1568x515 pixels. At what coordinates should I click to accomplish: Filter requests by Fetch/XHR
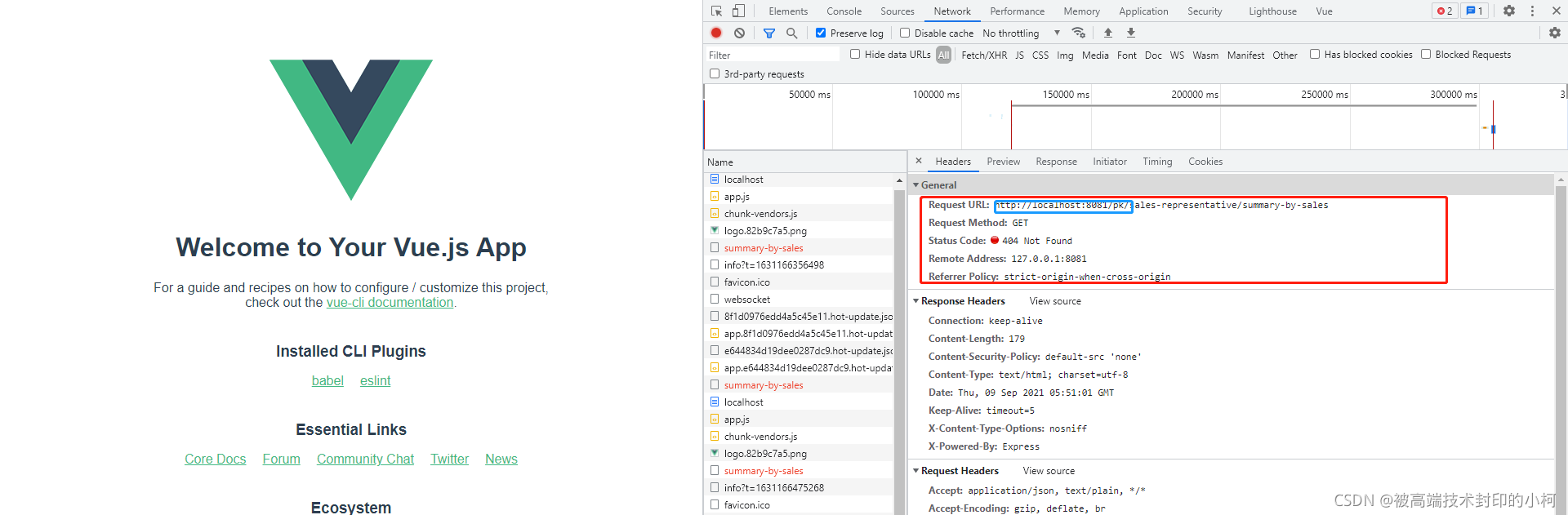tap(984, 55)
